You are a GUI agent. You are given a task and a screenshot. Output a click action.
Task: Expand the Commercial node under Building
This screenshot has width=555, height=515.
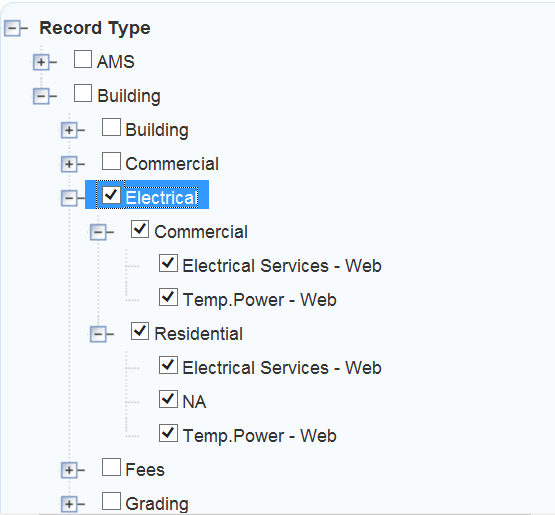point(69,164)
